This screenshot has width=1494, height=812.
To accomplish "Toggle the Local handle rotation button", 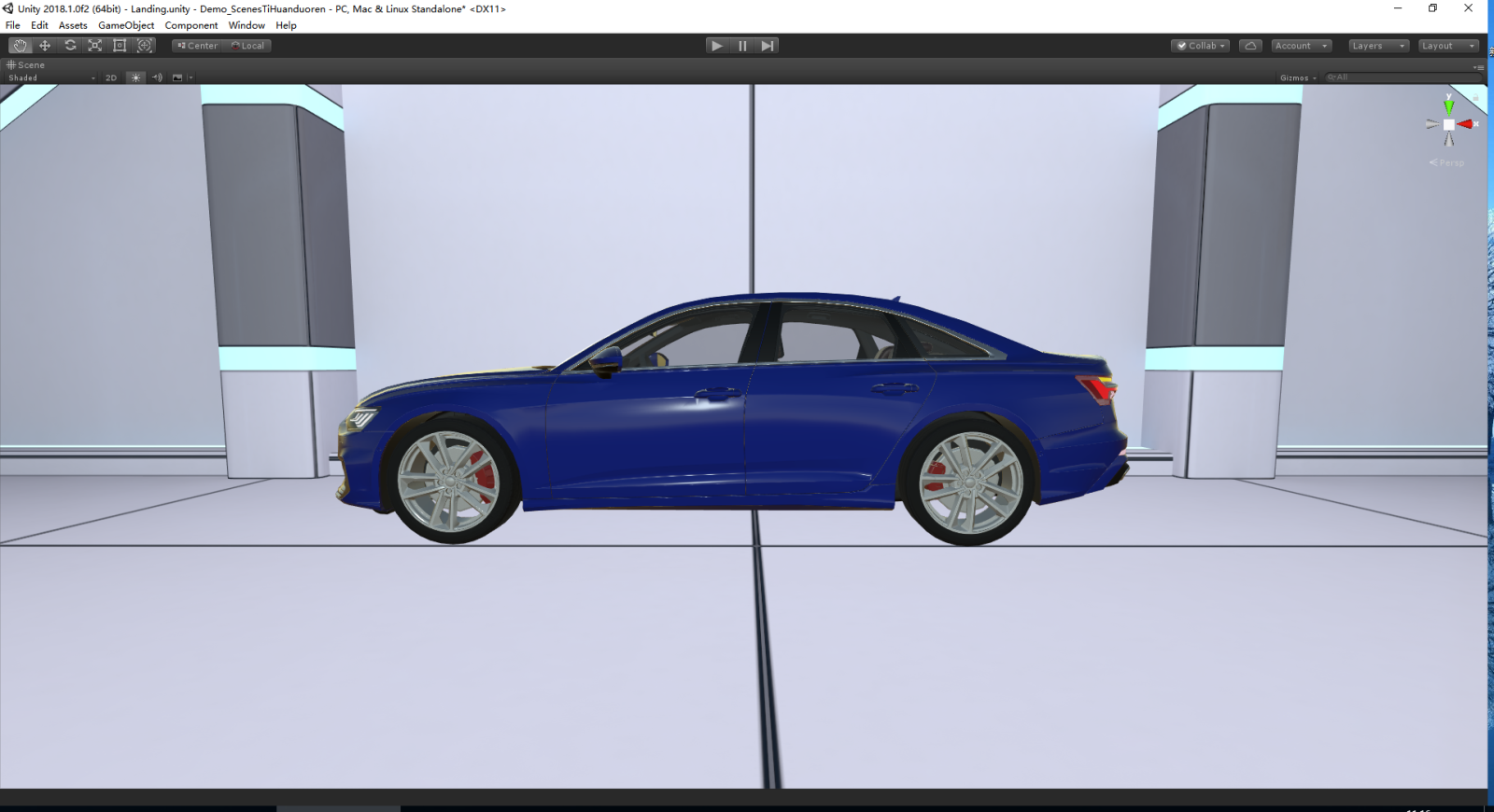I will click(x=247, y=46).
